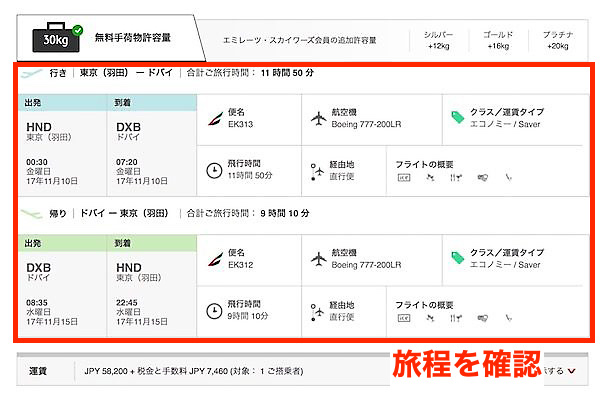Click the 合計ご旅行時間 9 時間 10 分 text
The width and height of the screenshot is (600, 400).
pyautogui.click(x=248, y=213)
